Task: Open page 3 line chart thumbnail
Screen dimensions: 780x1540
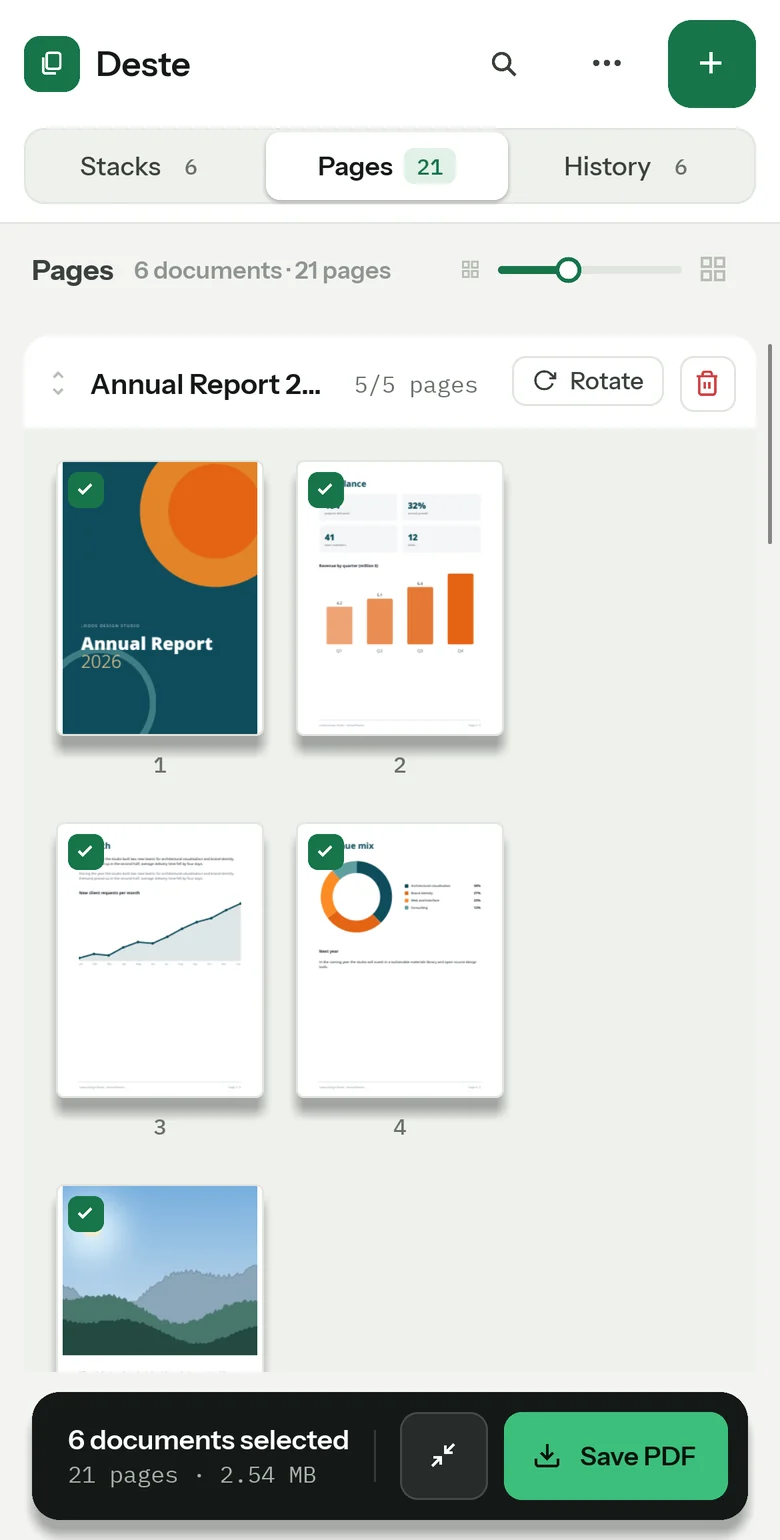Action: 160,960
